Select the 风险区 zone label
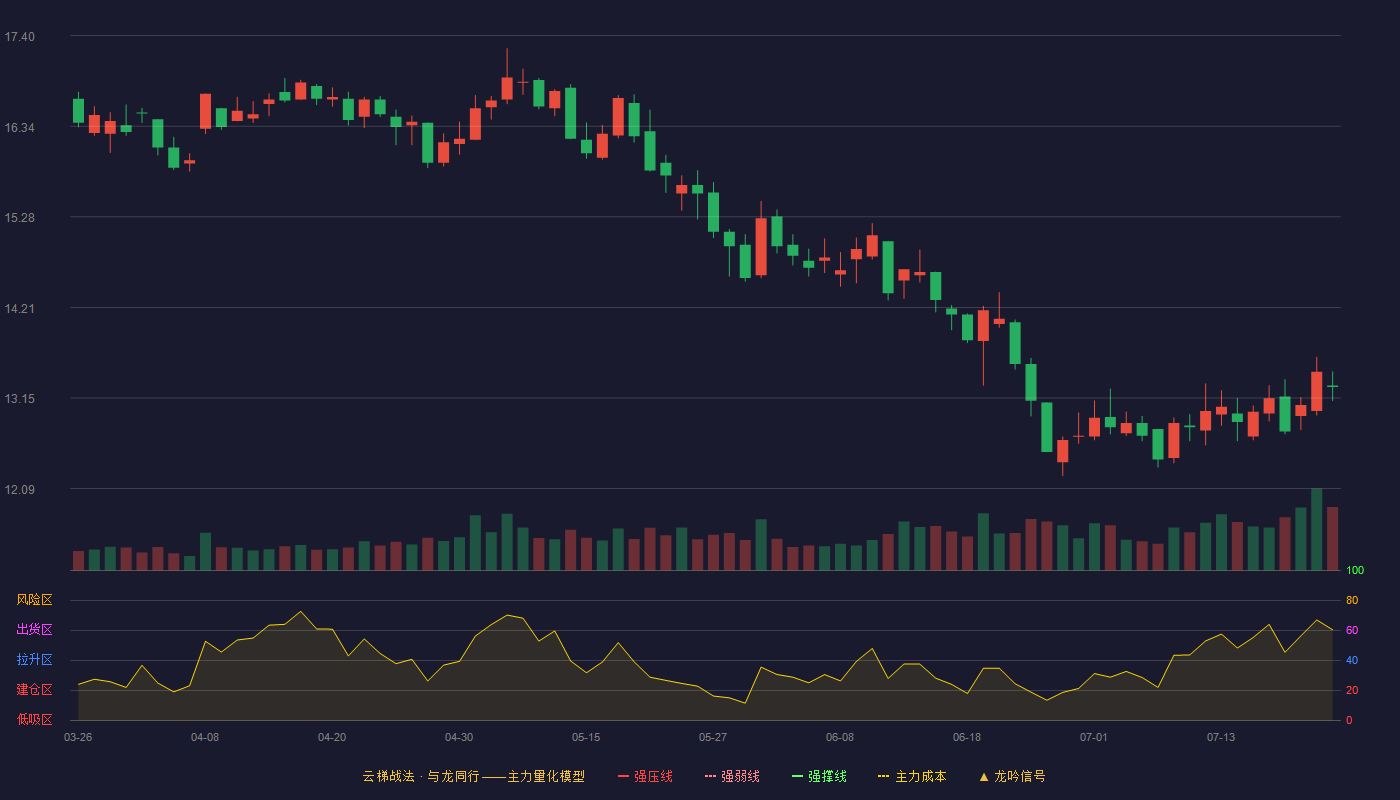This screenshot has height=800, width=1400. pyautogui.click(x=34, y=600)
